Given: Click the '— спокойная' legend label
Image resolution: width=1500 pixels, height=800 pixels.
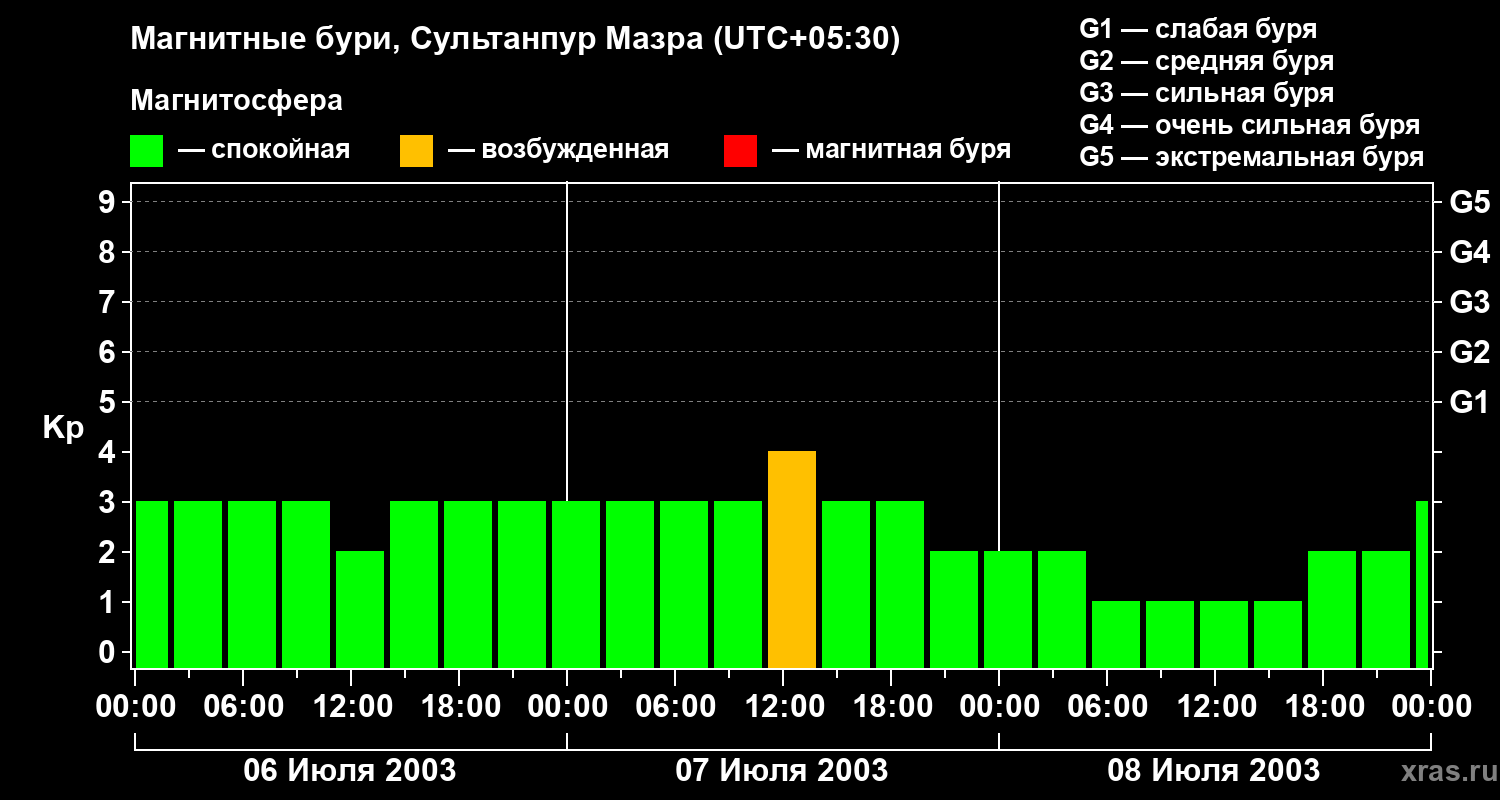Looking at the screenshot, I should [264, 151].
